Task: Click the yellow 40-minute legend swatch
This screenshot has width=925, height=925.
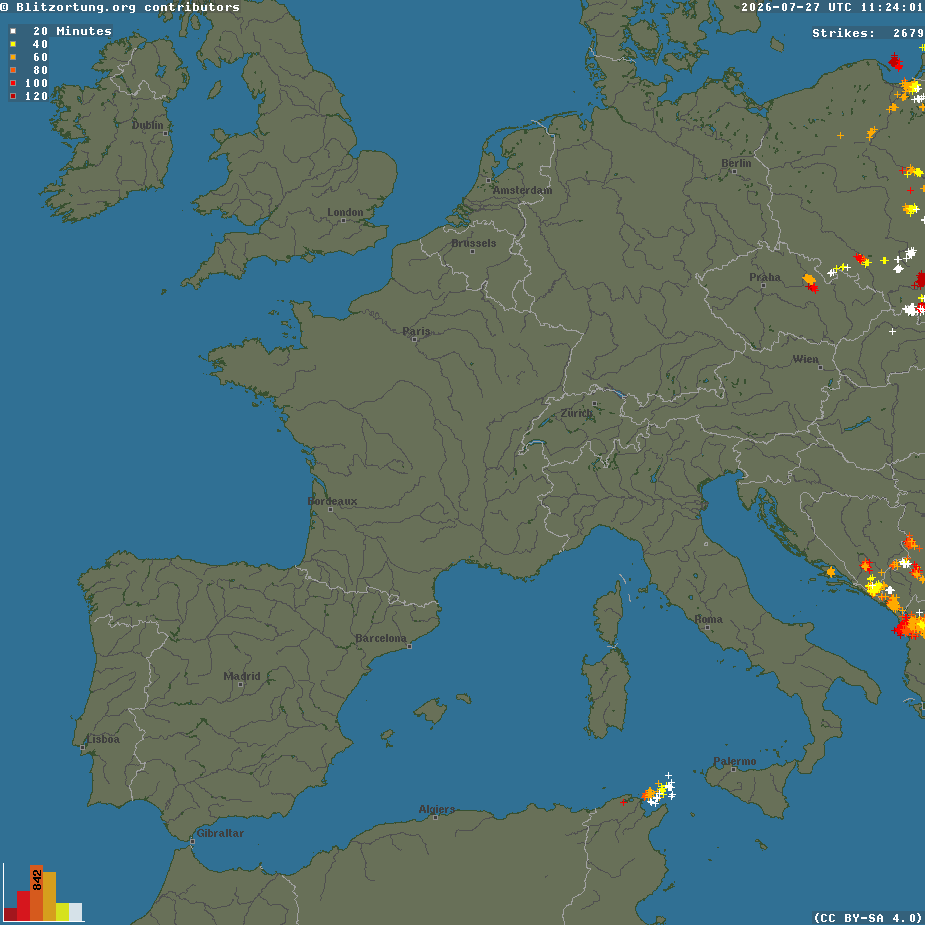Action: coord(13,44)
